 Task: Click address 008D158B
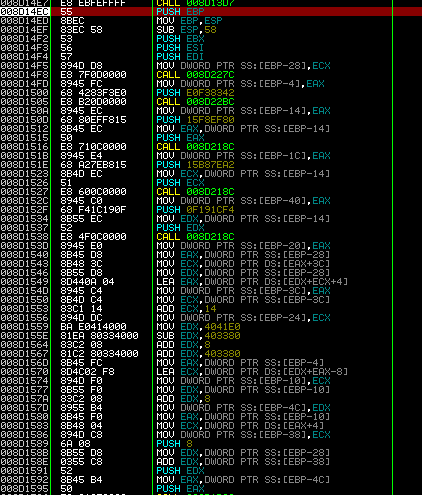click(x=25, y=453)
